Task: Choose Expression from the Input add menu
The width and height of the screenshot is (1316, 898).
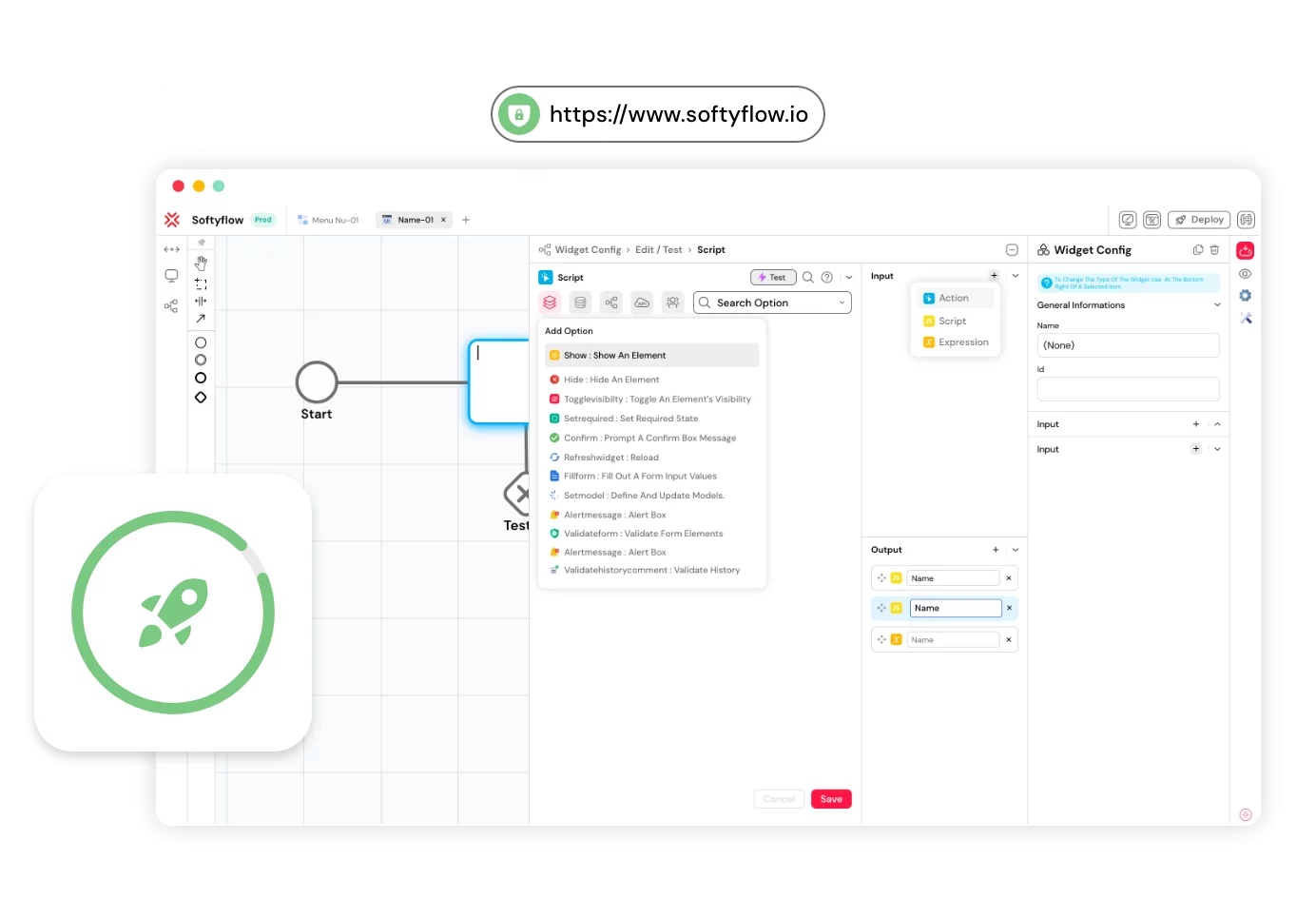Action: pos(955,342)
